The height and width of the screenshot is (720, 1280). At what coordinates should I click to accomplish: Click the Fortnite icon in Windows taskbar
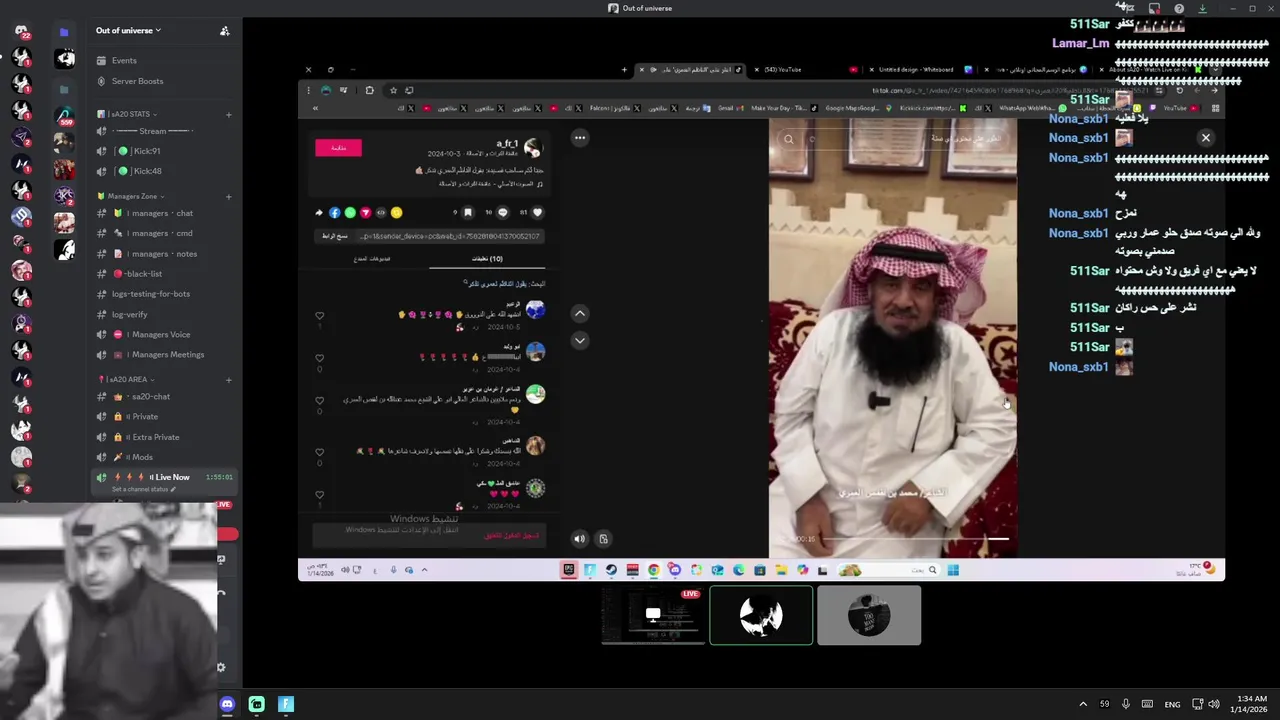(286, 704)
